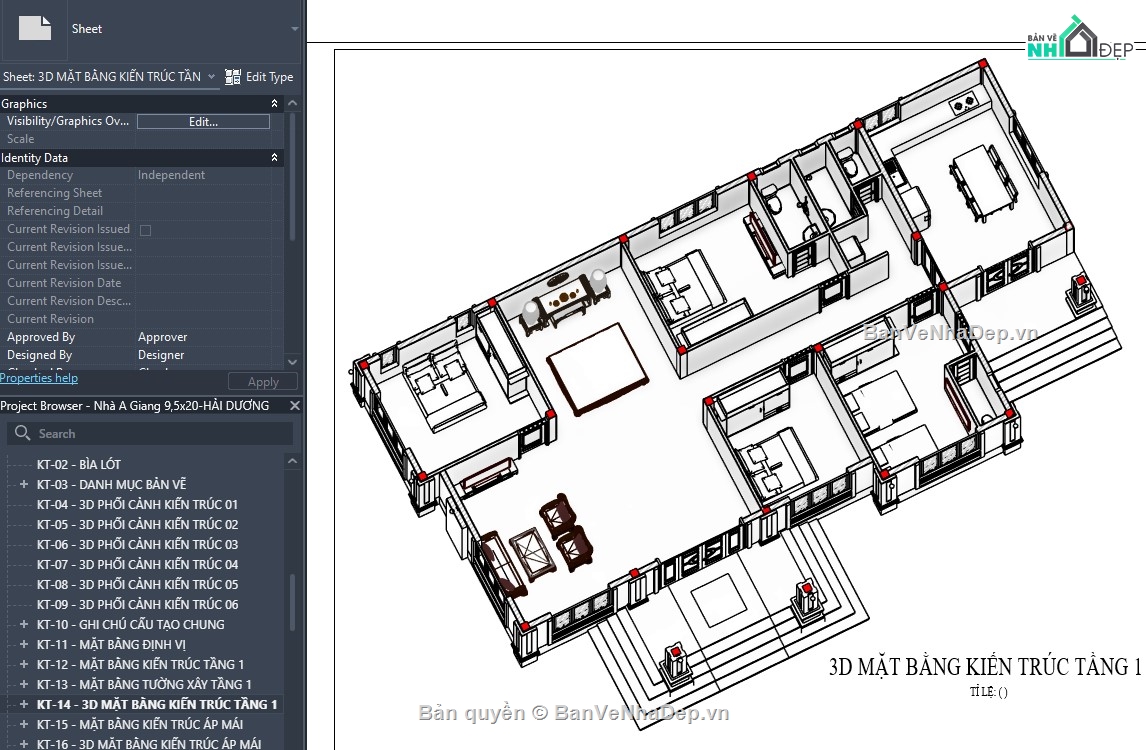Click the Designed By value Designer
1146x750 pixels.
161,355
